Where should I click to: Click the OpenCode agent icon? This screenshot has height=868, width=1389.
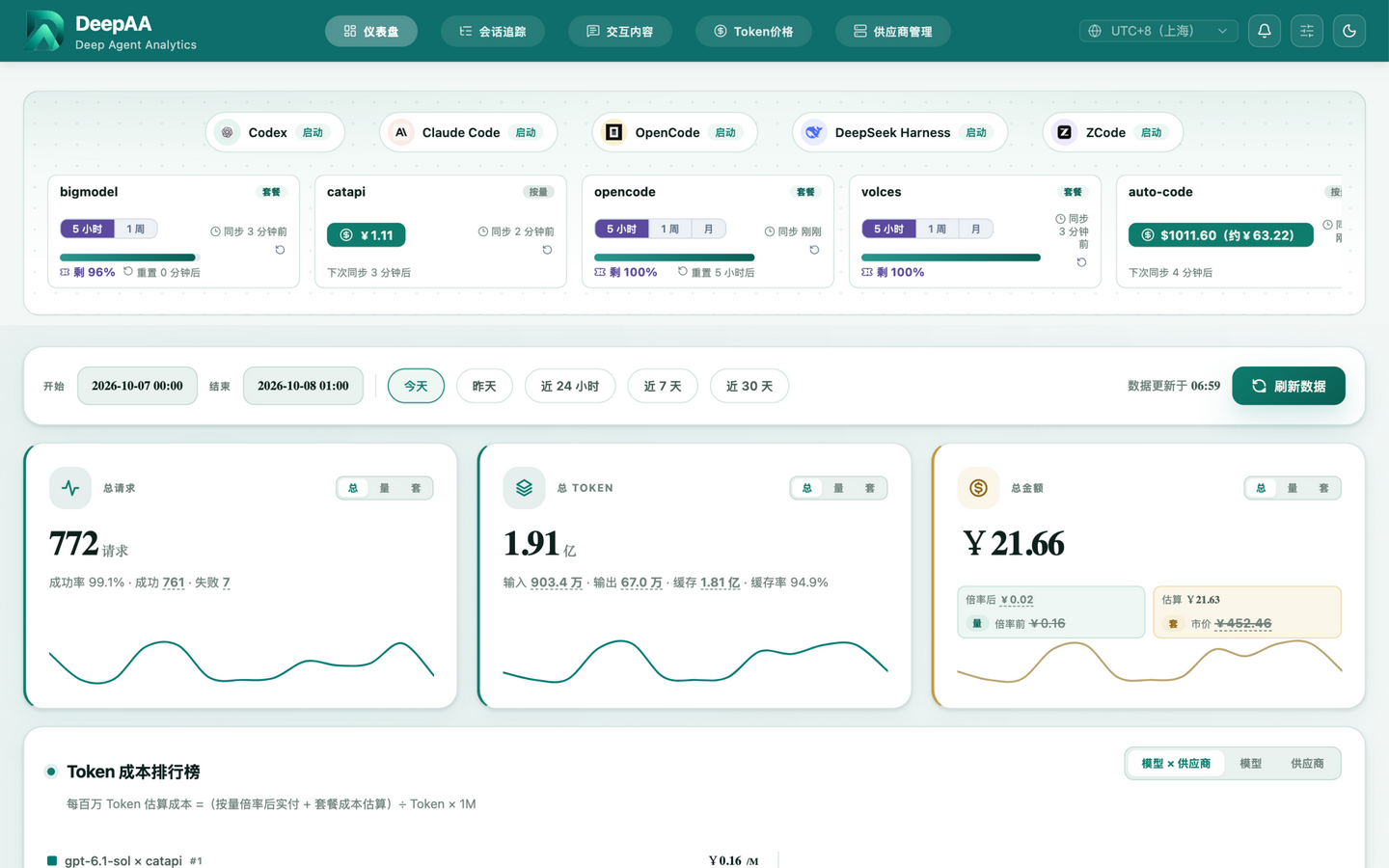coord(613,132)
